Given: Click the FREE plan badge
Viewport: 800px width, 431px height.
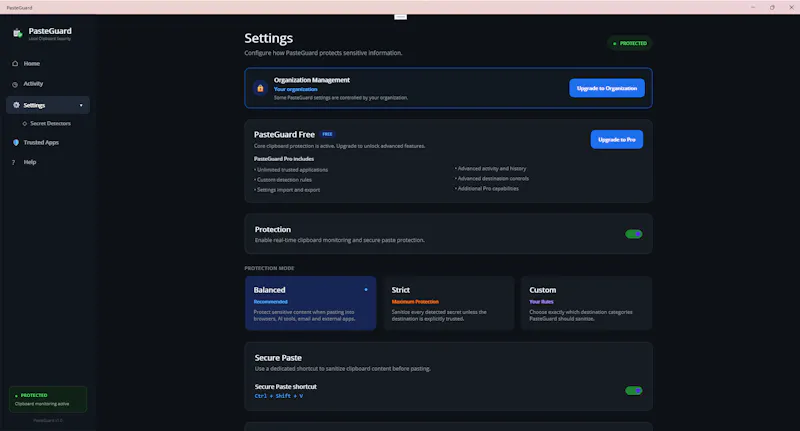Looking at the screenshot, I should [327, 134].
